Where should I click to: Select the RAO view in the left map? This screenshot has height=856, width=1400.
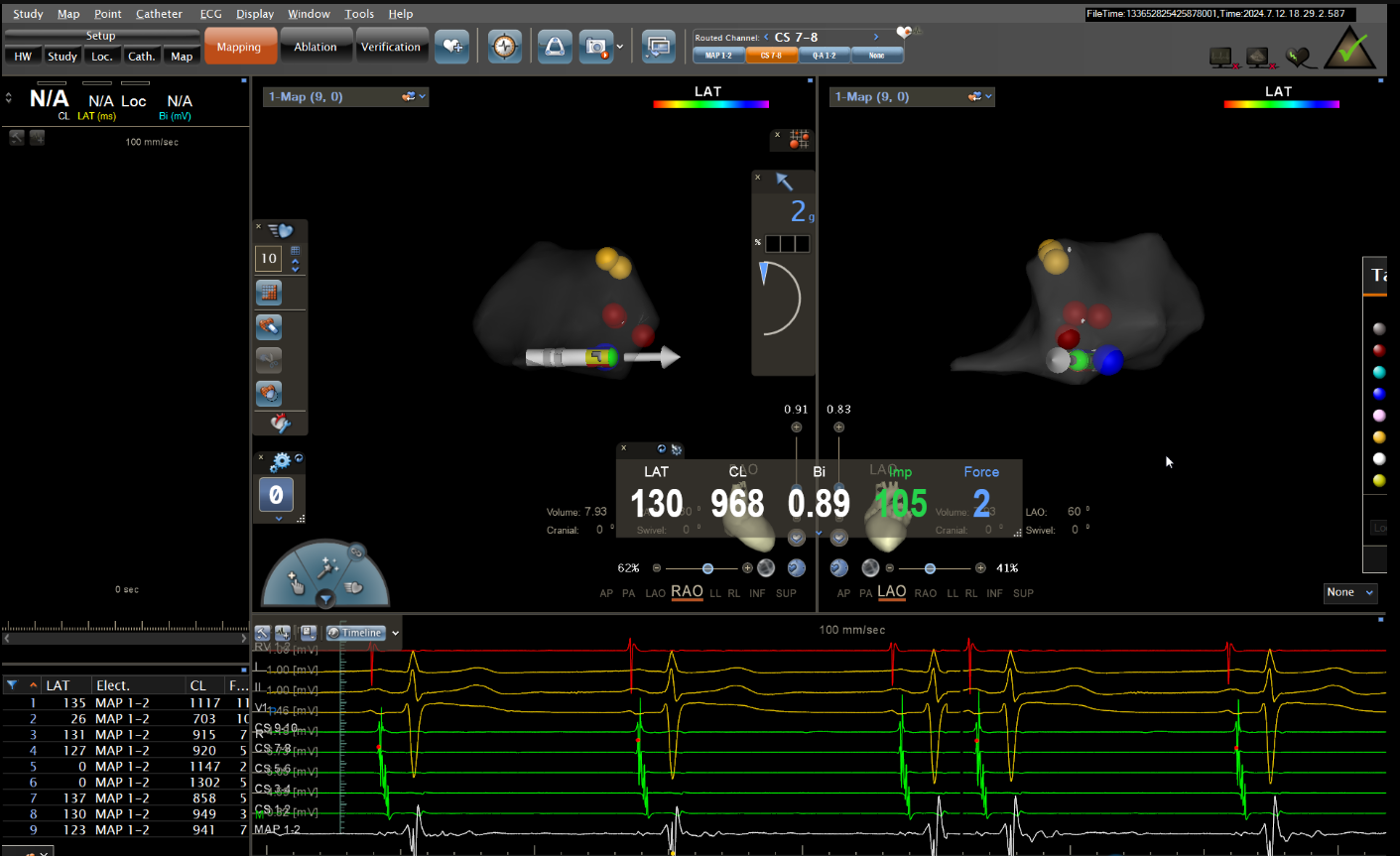coord(687,591)
